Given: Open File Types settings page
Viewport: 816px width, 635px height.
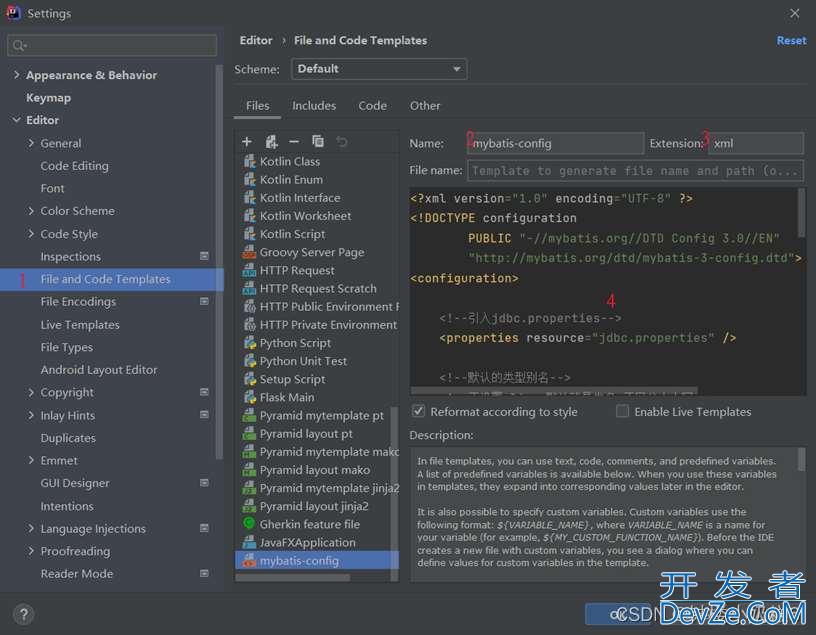Looking at the screenshot, I should click(x=67, y=347).
